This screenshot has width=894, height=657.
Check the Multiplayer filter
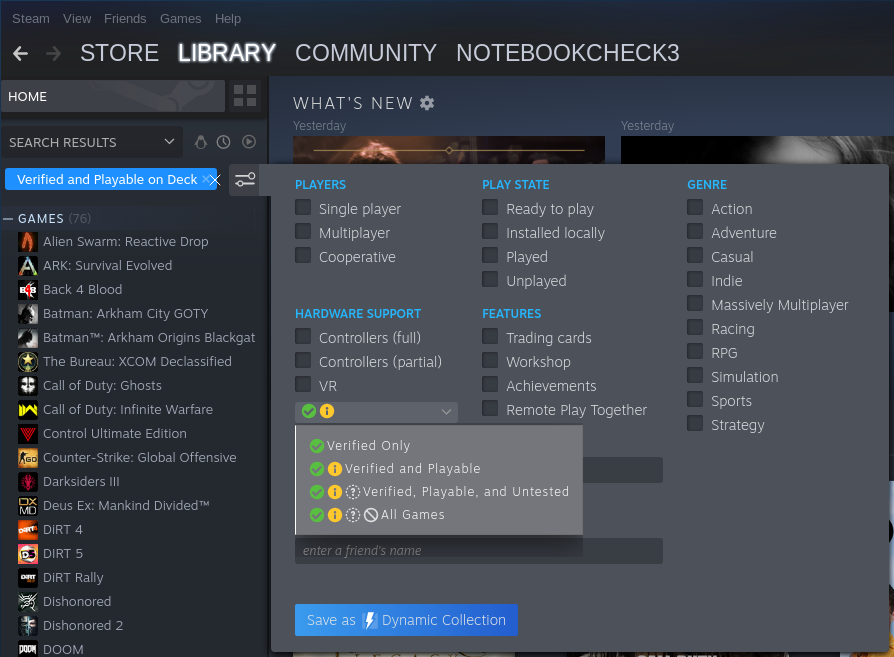[303, 231]
